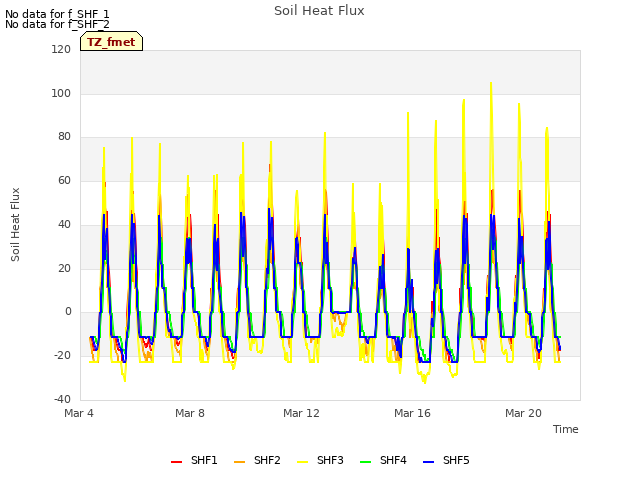Click the 100 y-axis tick label
The image size is (640, 480).
tap(61, 93)
